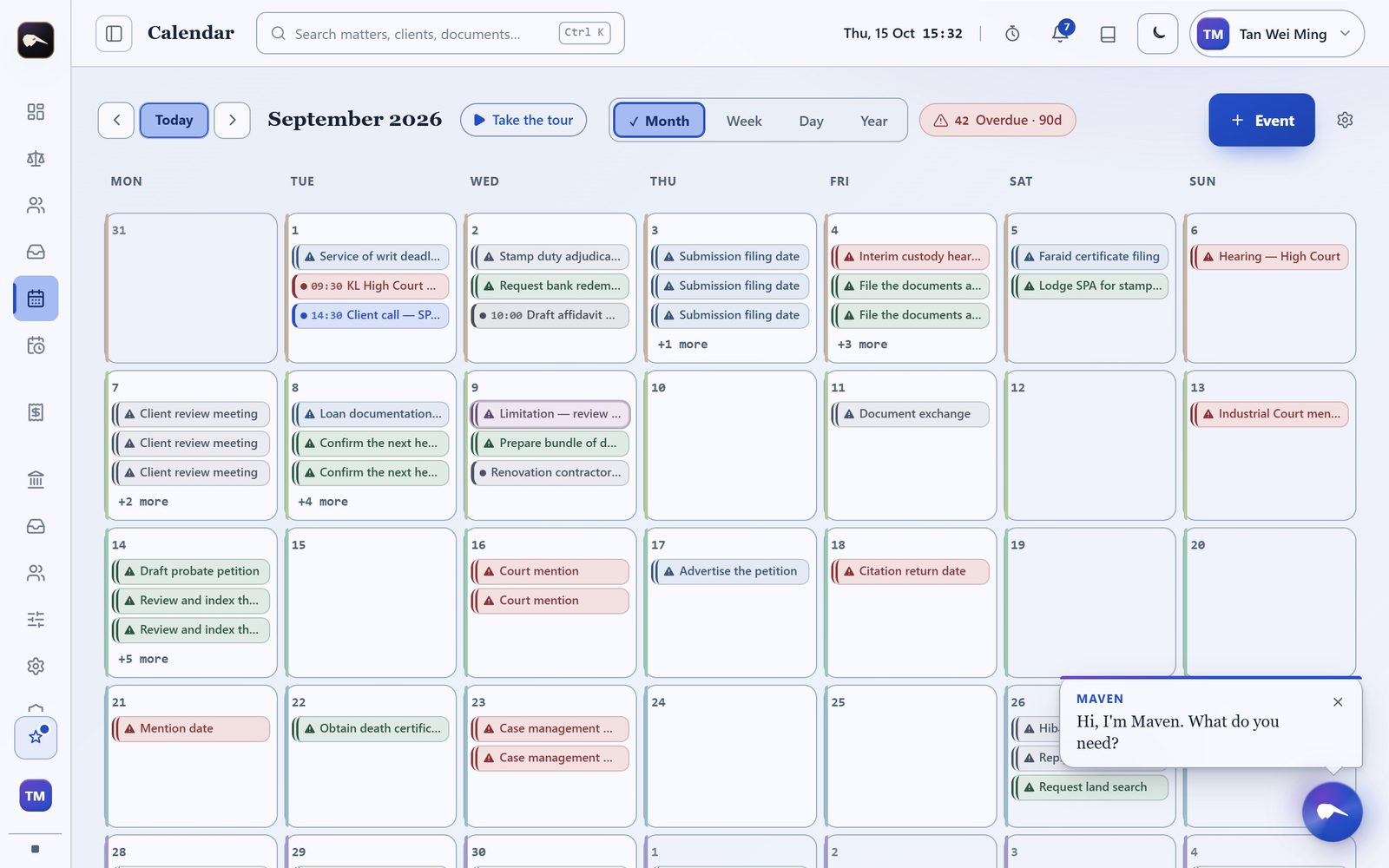Expand +1 more on September 3
This screenshot has height=868, width=1389.
click(682, 345)
